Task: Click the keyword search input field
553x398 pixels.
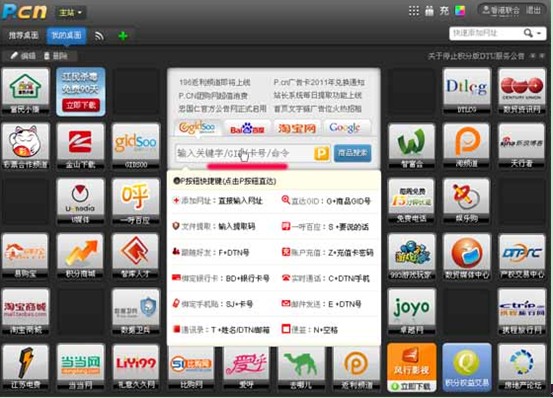Action: coord(244,153)
